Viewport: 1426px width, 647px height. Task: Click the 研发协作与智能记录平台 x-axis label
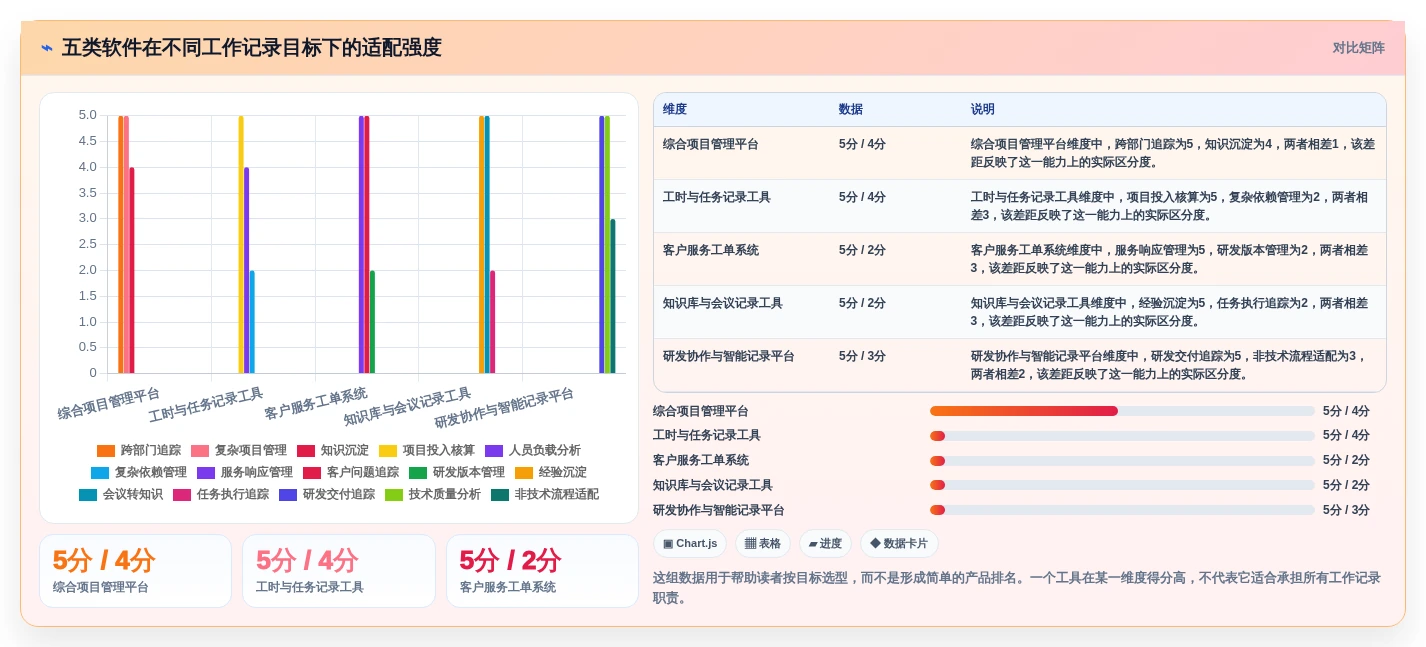[505, 408]
